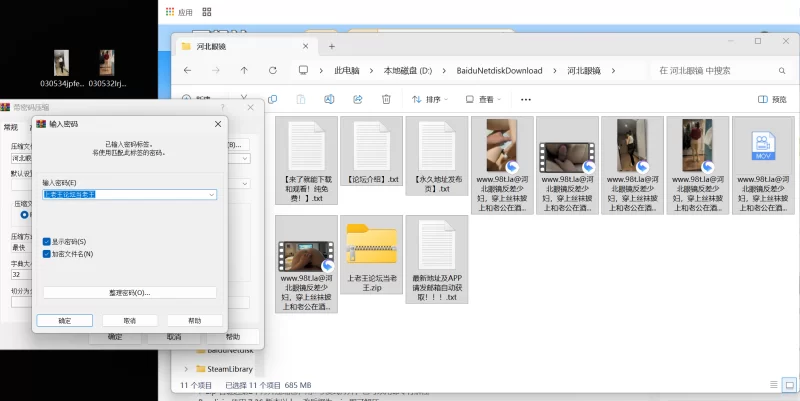Toggle the 预览 preview pane button
Viewport: 800px width, 401px height.
point(772,99)
